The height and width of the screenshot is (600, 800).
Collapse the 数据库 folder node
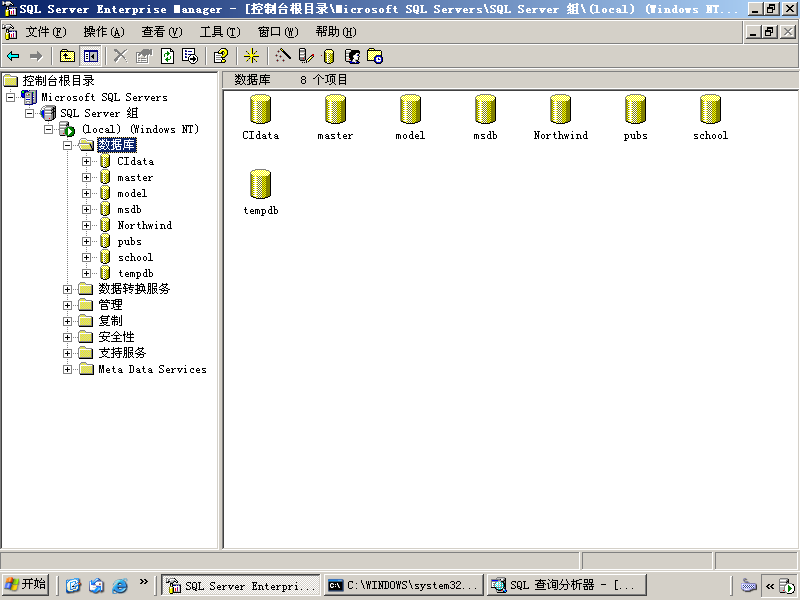pos(67,145)
